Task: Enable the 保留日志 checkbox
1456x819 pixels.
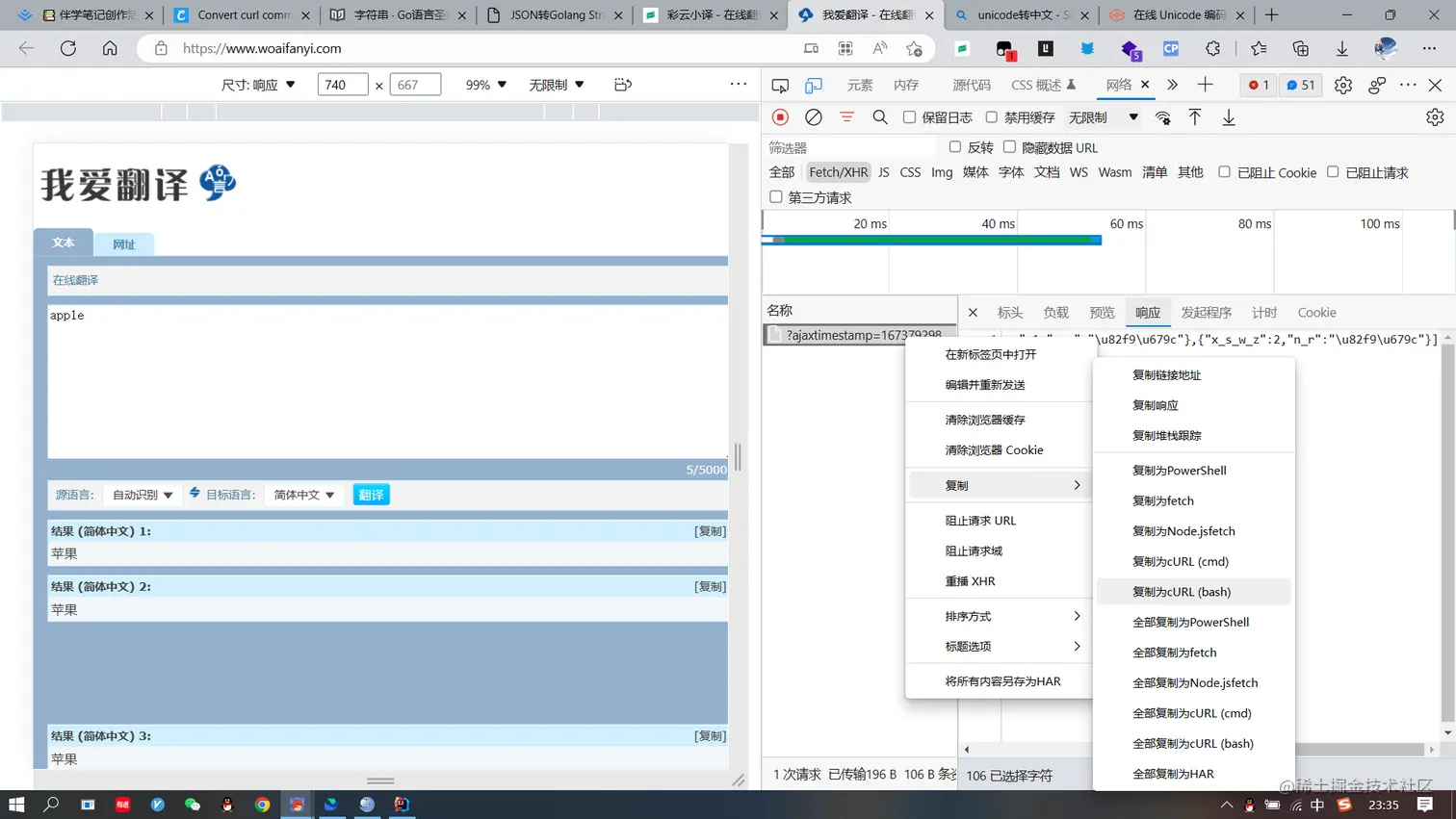Action: click(x=909, y=117)
